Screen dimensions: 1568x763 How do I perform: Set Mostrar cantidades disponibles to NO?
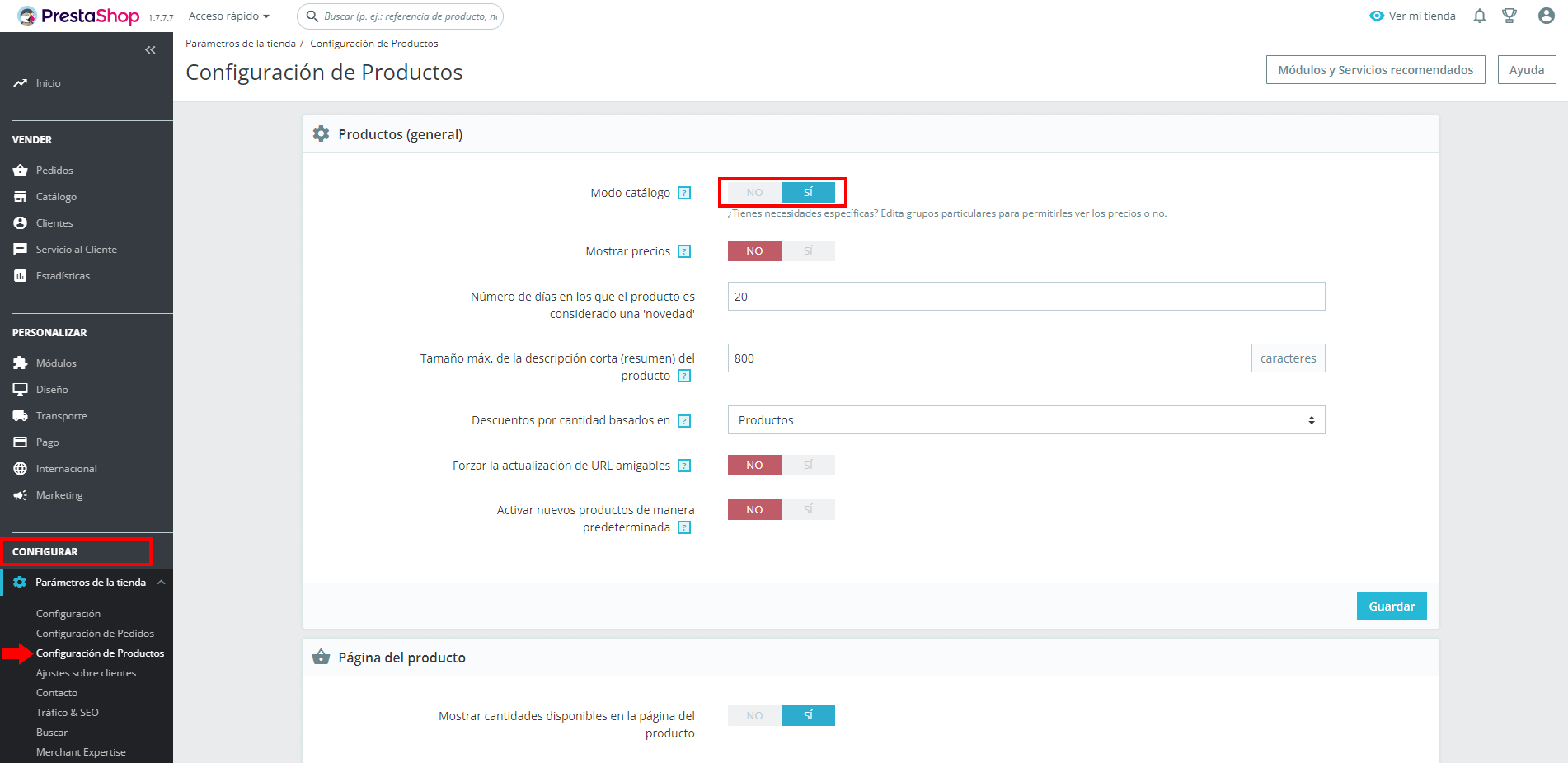pyautogui.click(x=754, y=716)
